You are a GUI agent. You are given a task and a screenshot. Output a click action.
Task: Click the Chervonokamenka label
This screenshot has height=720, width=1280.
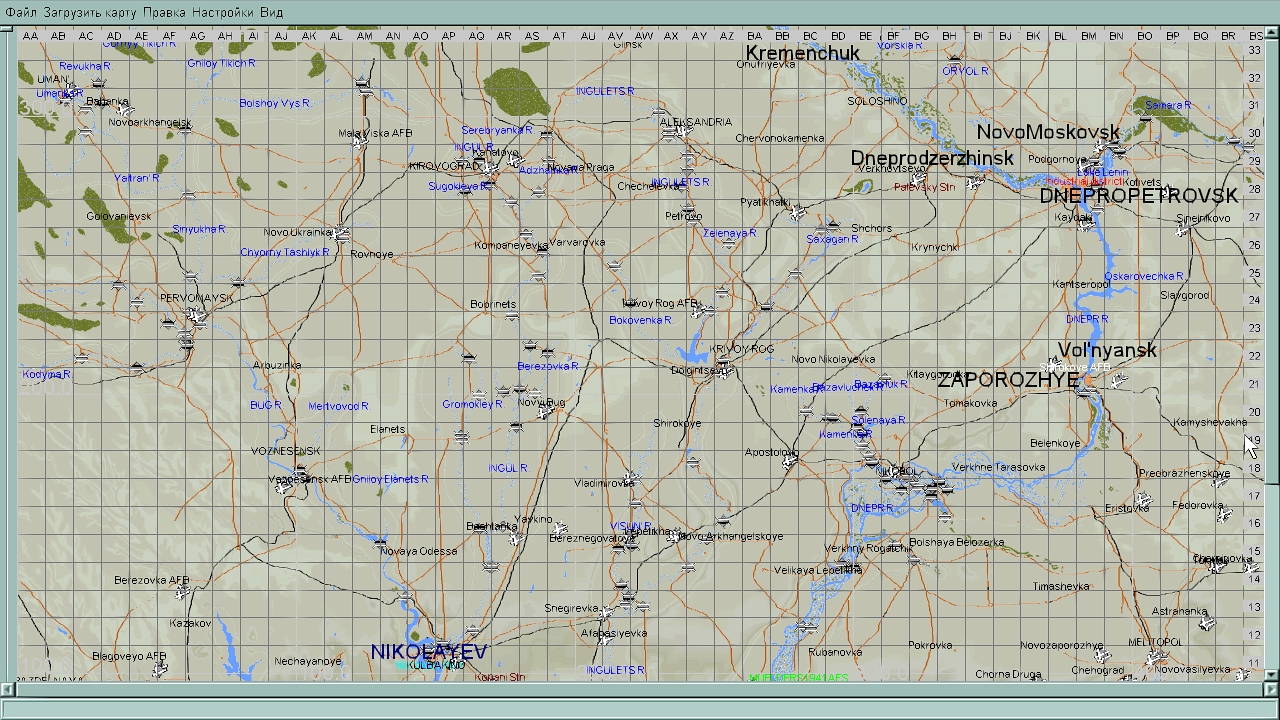(x=779, y=138)
